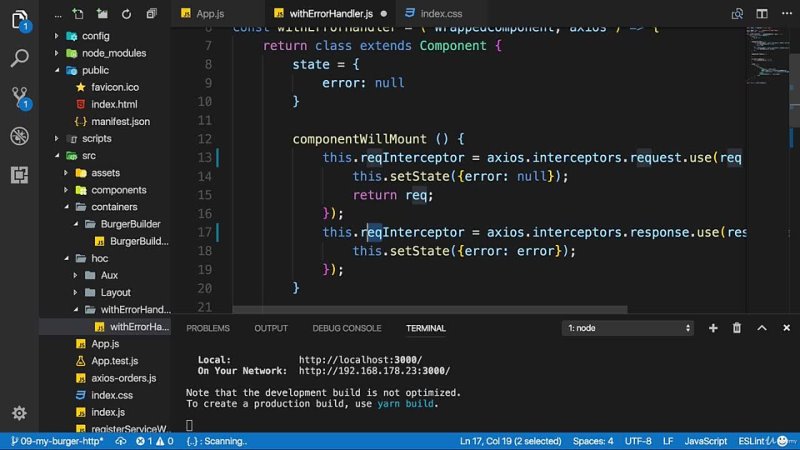Image resolution: width=800 pixels, height=450 pixels.
Task: Open the Search view in activity bar
Action: [x=19, y=58]
